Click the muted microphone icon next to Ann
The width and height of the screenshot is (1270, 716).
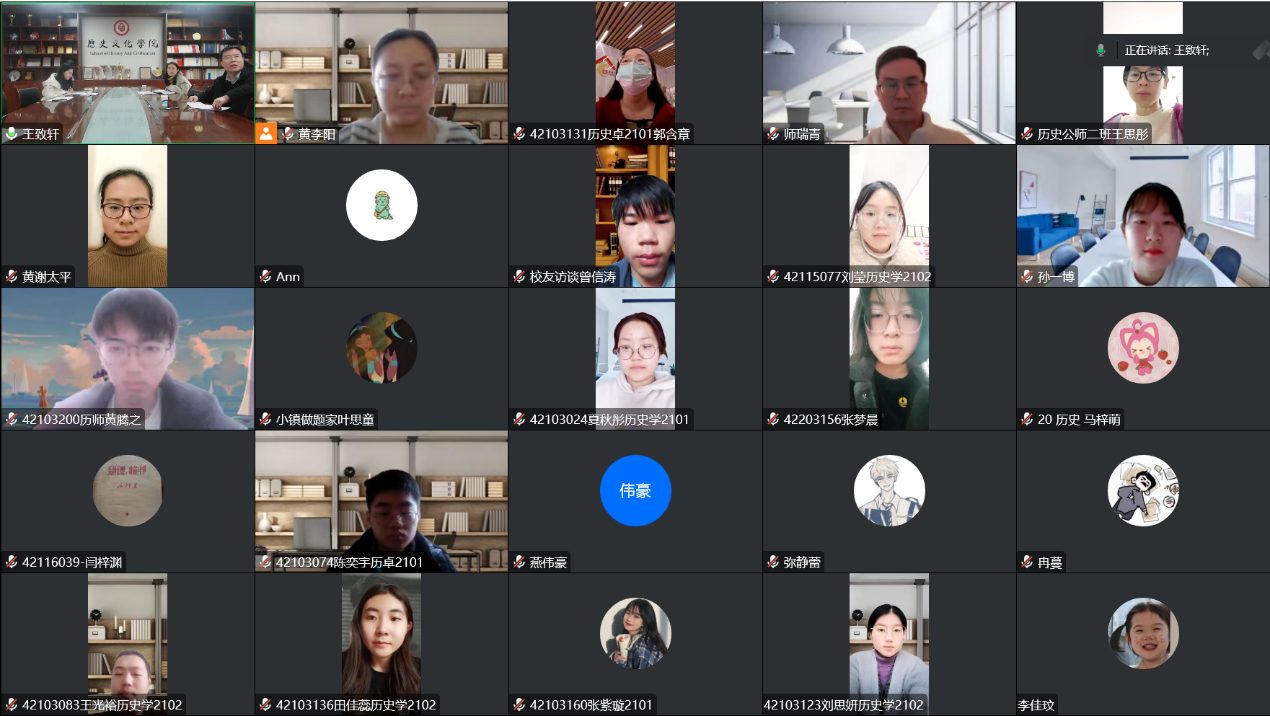[x=265, y=277]
